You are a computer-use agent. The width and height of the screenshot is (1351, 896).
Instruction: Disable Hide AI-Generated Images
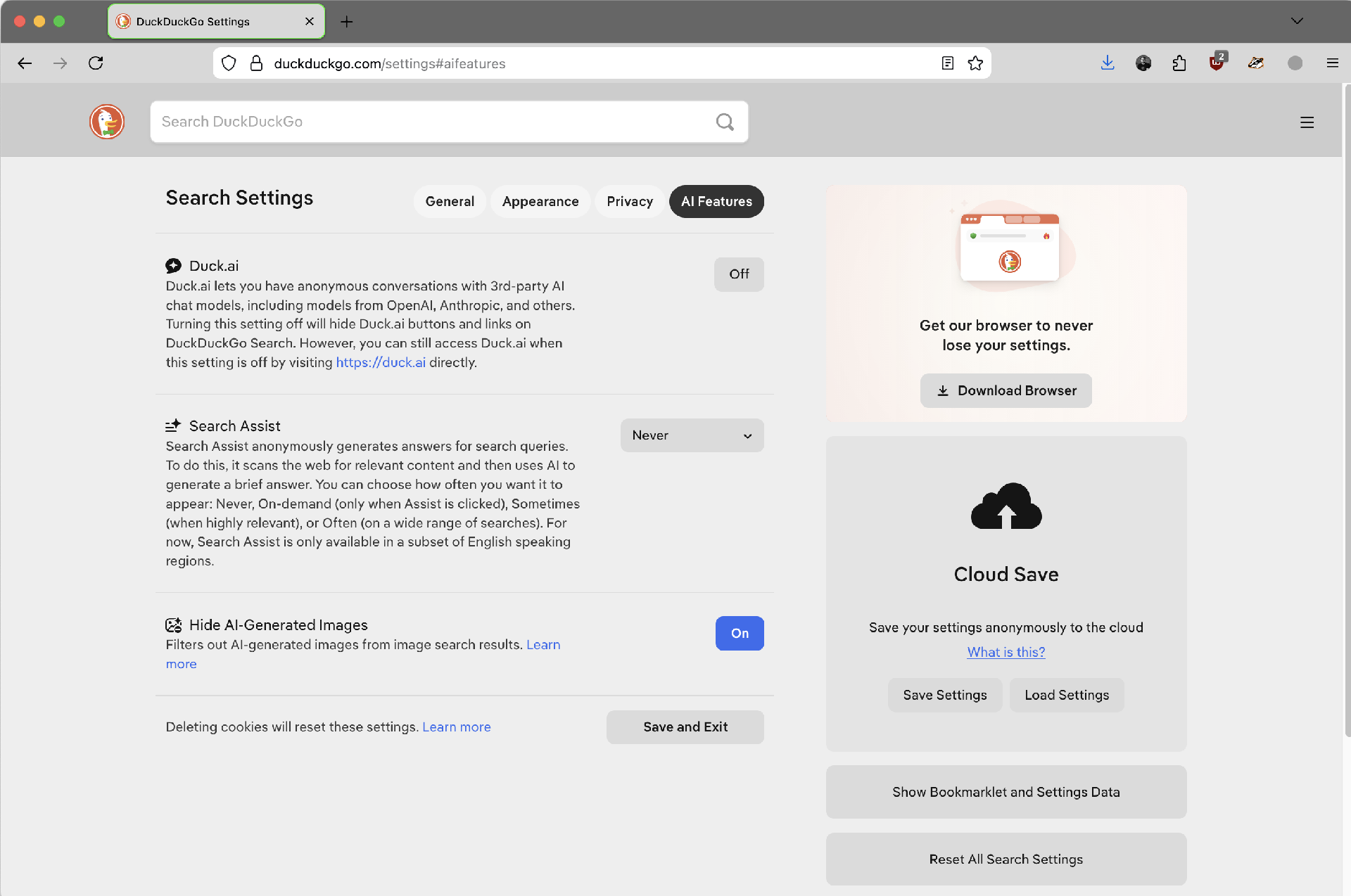[740, 633]
